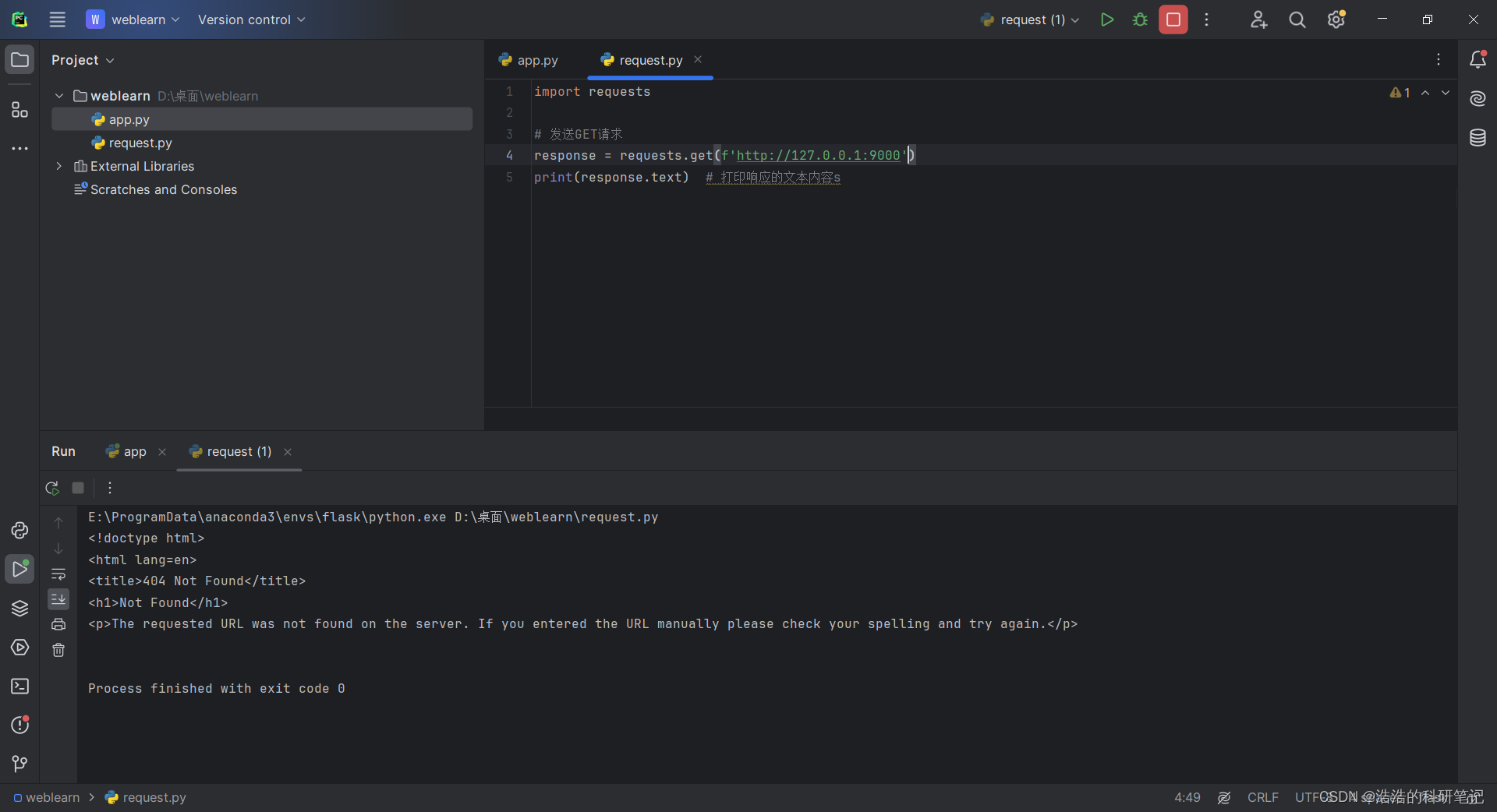Change CRLF line separator
Screen dimensions: 1497x812
[1263, 797]
